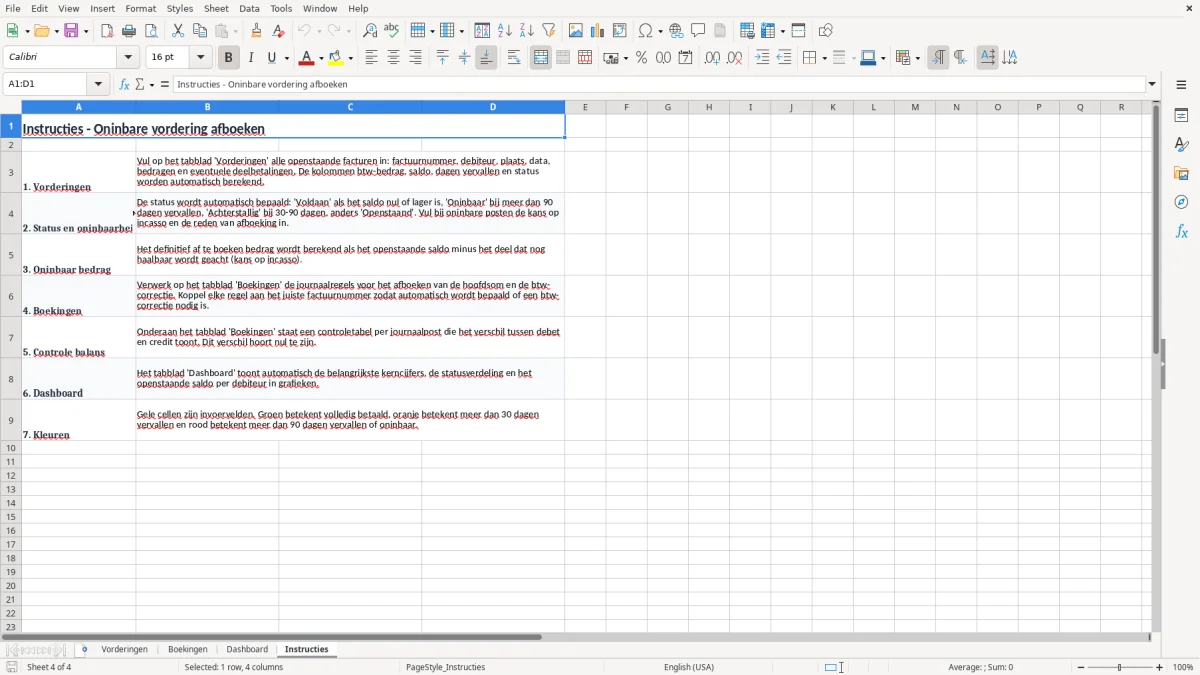The height and width of the screenshot is (675, 1200).
Task: Click the Sheet 4 of 4 status field
Action: click(x=49, y=667)
